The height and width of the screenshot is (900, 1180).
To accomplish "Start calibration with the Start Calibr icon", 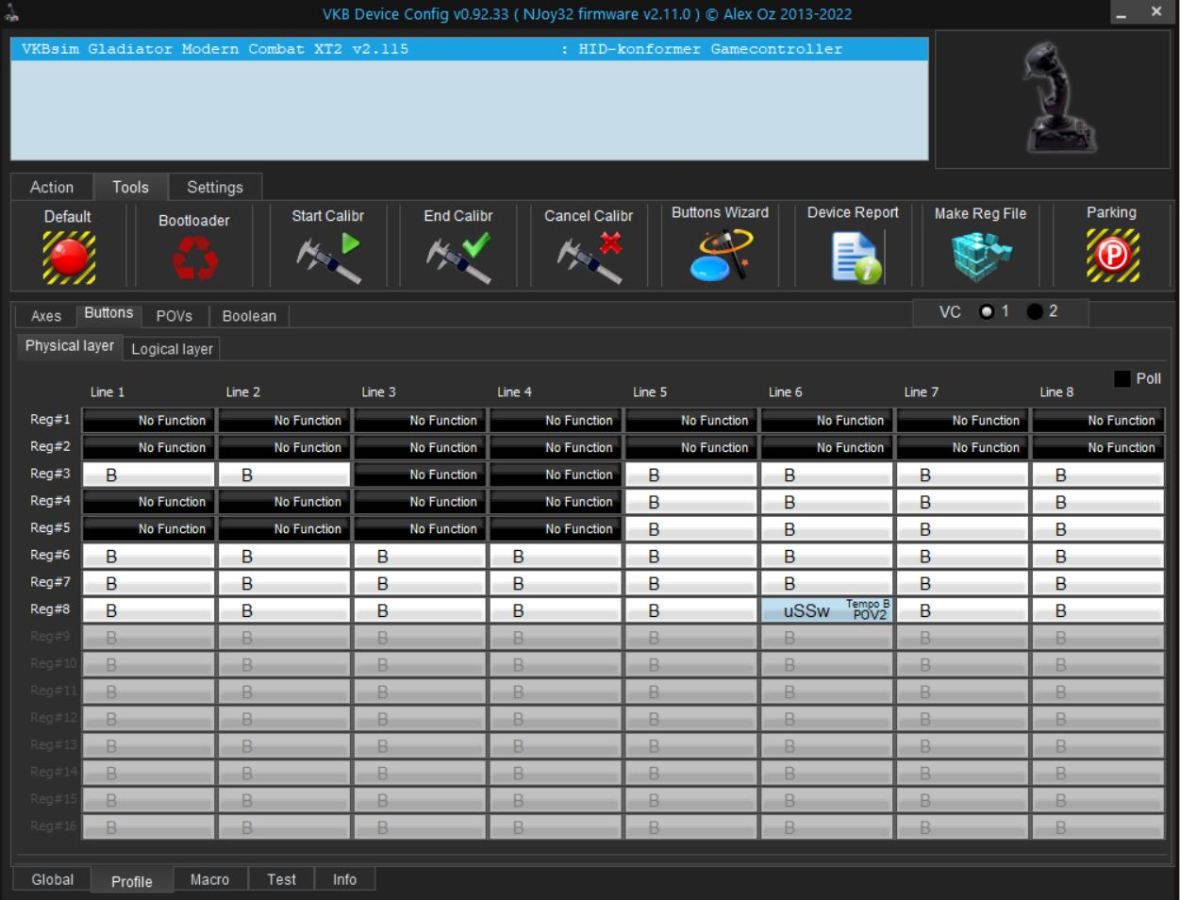I will click(x=328, y=257).
